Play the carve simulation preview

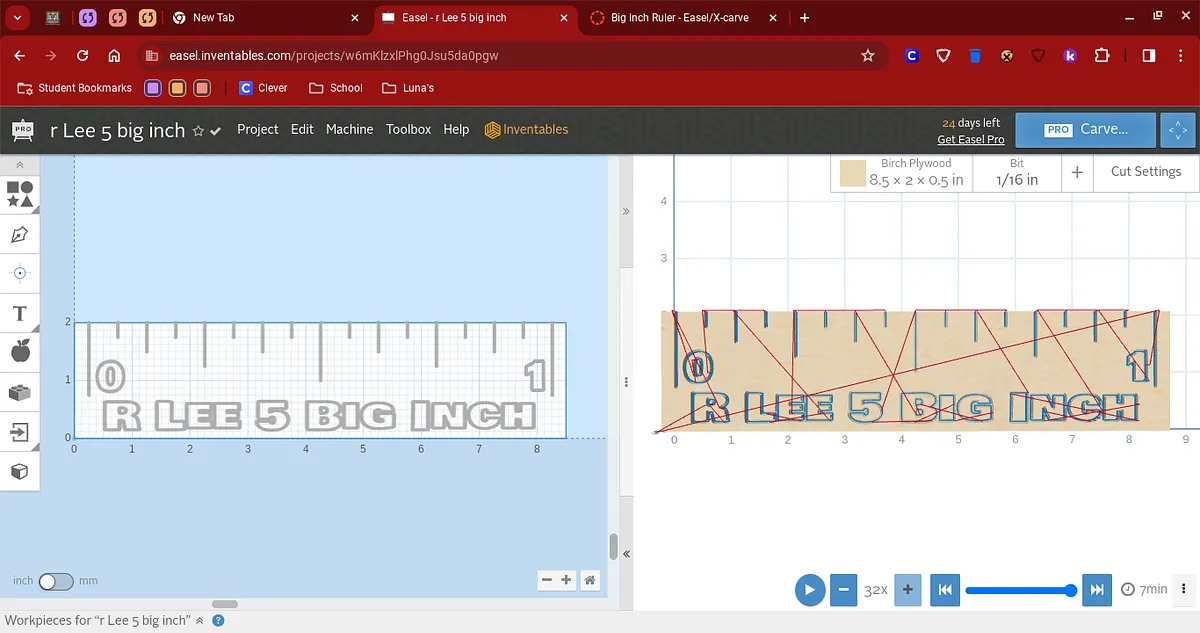pyautogui.click(x=810, y=589)
